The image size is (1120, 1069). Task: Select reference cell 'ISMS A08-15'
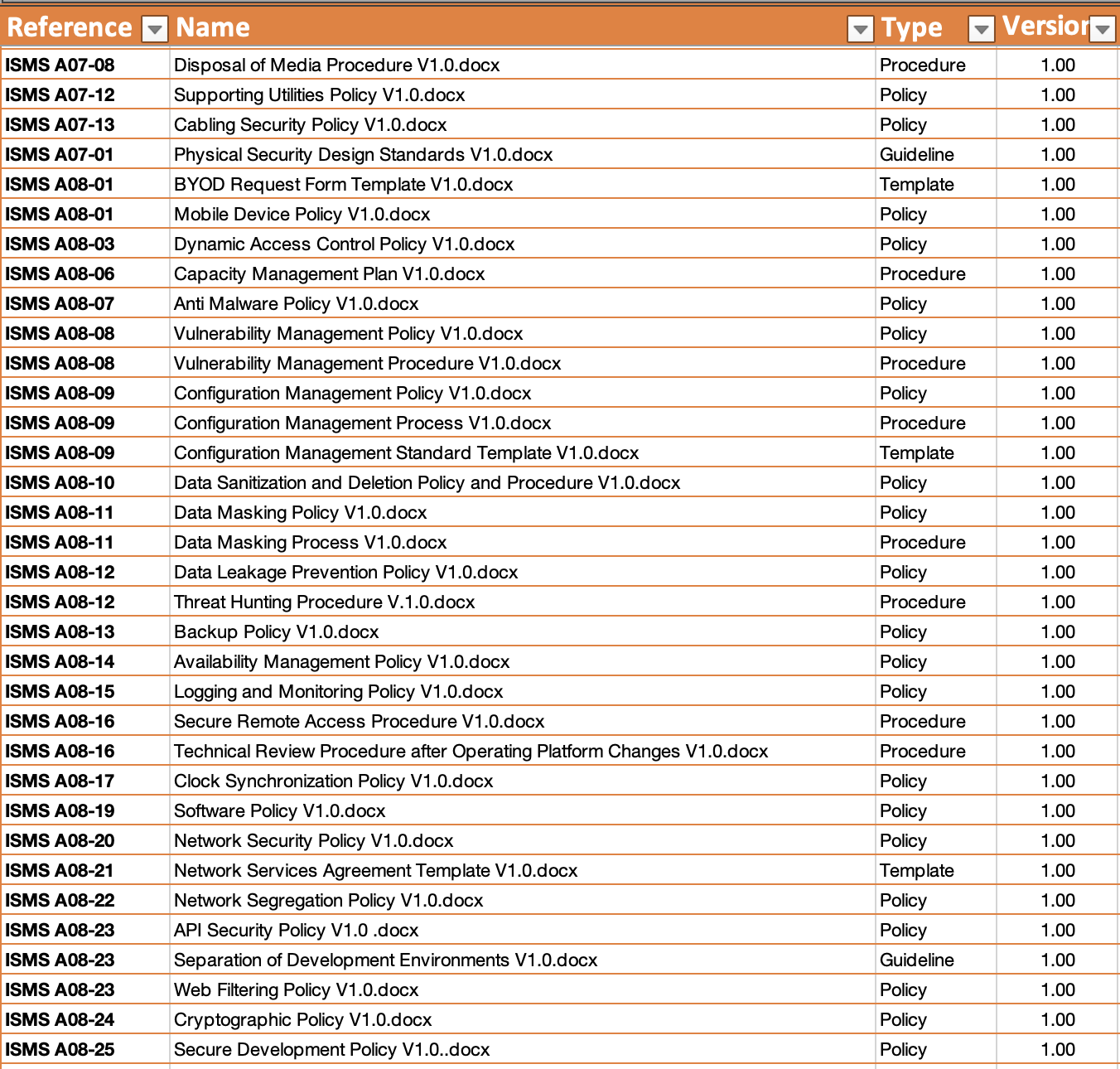(x=85, y=691)
